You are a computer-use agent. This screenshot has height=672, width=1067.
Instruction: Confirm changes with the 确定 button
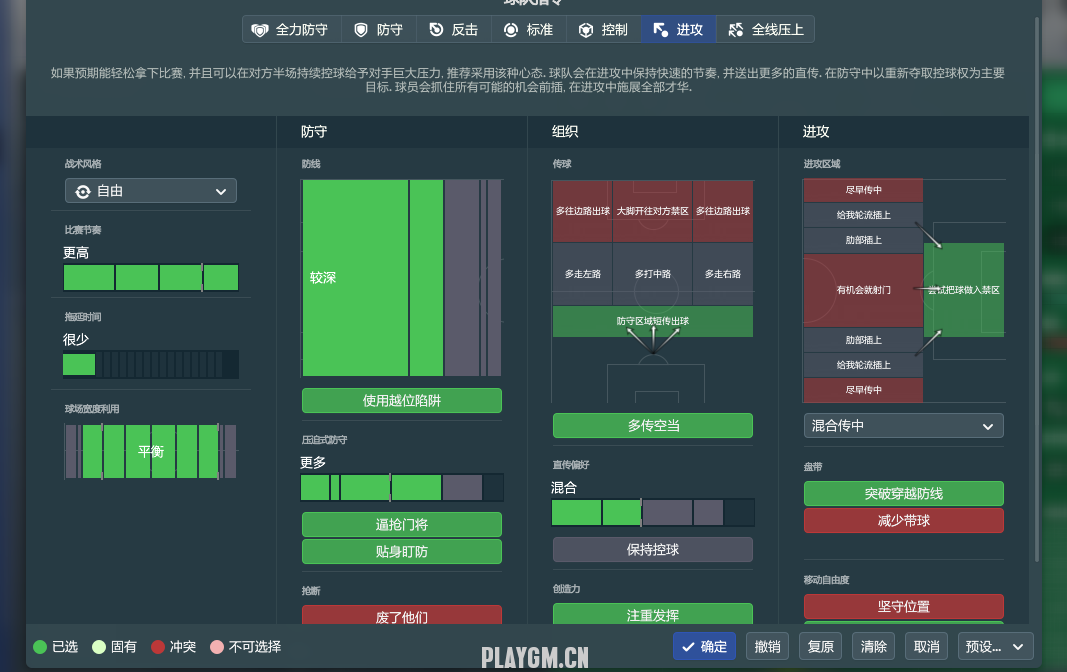pos(704,647)
